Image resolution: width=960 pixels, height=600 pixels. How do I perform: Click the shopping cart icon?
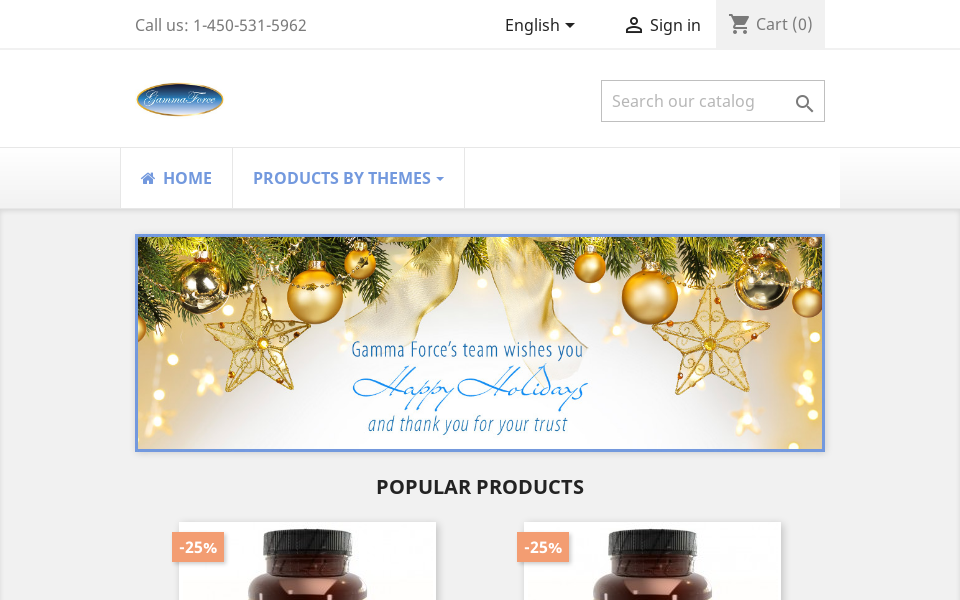[x=739, y=24]
